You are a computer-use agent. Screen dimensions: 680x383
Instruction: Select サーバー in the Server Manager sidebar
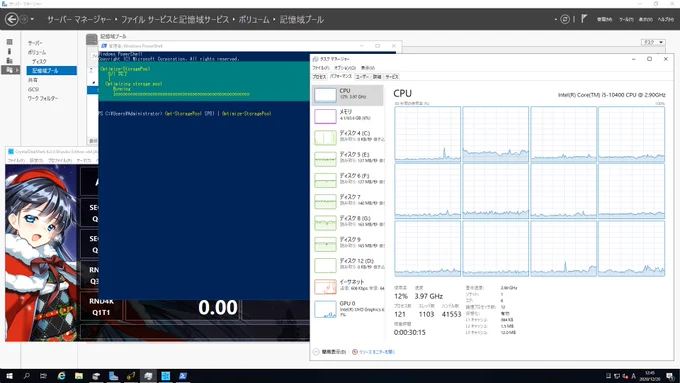pyautogui.click(x=35, y=43)
